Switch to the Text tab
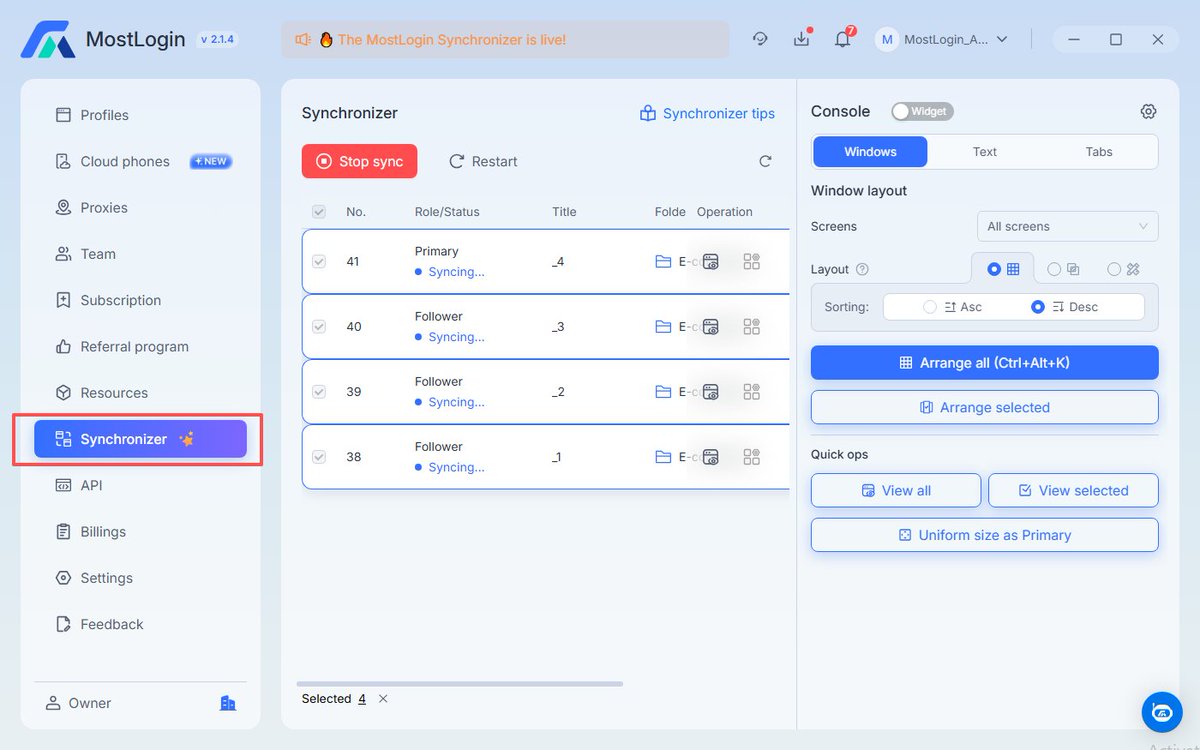This screenshot has width=1200, height=750. (985, 152)
